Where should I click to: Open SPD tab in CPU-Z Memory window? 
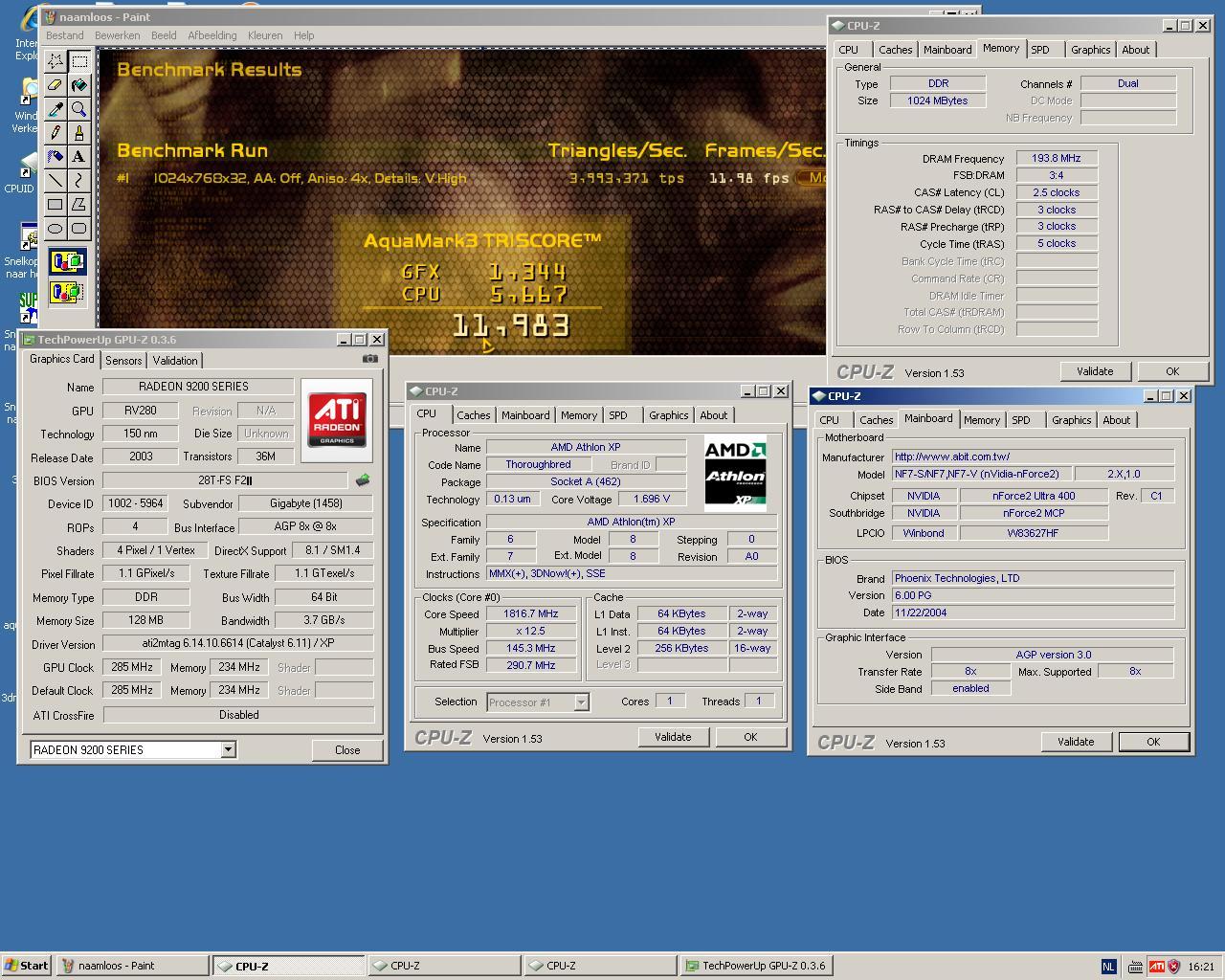point(1040,50)
